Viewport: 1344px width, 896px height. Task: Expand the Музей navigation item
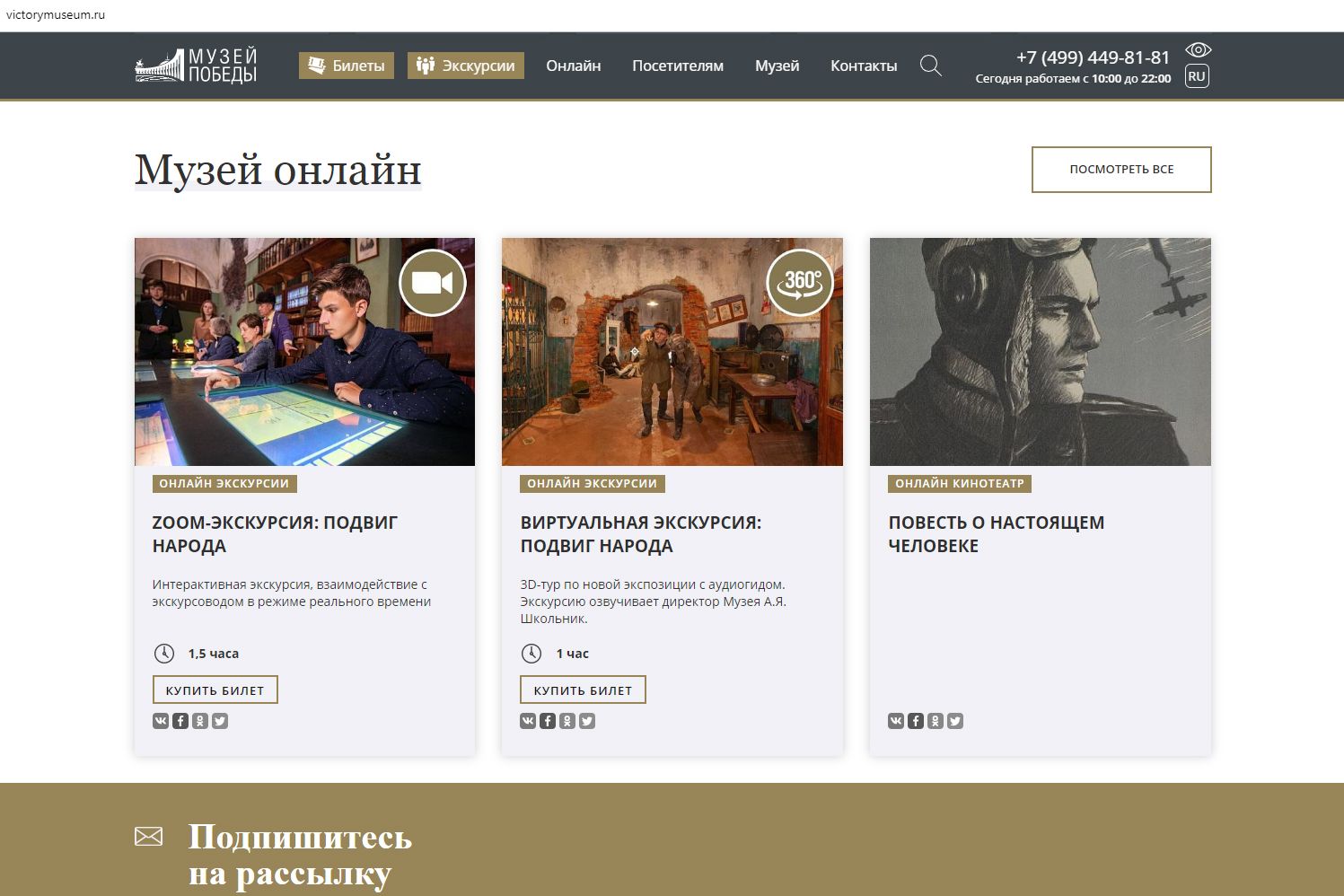[x=777, y=66]
